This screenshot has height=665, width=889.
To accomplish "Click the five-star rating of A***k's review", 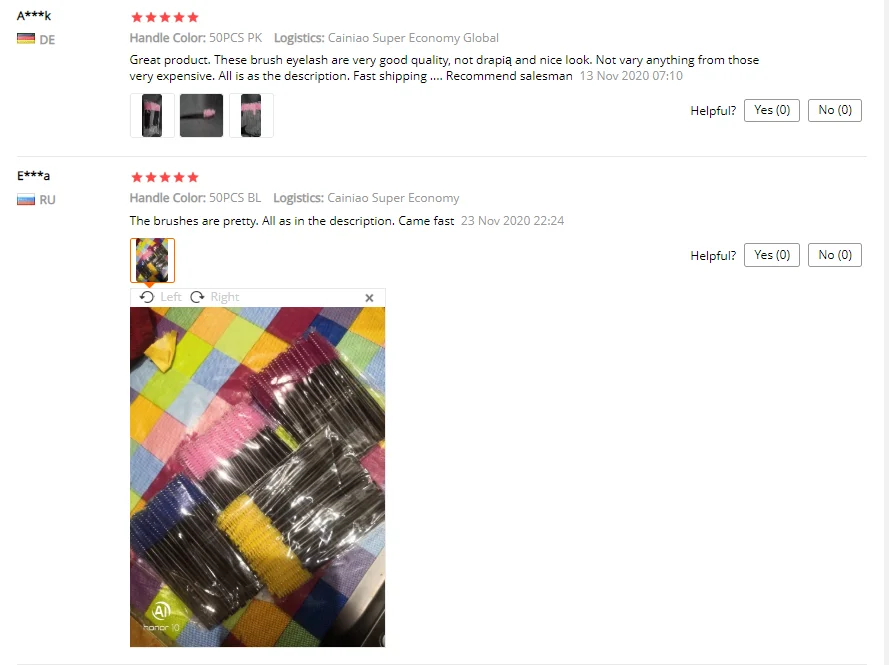I will [x=164, y=17].
